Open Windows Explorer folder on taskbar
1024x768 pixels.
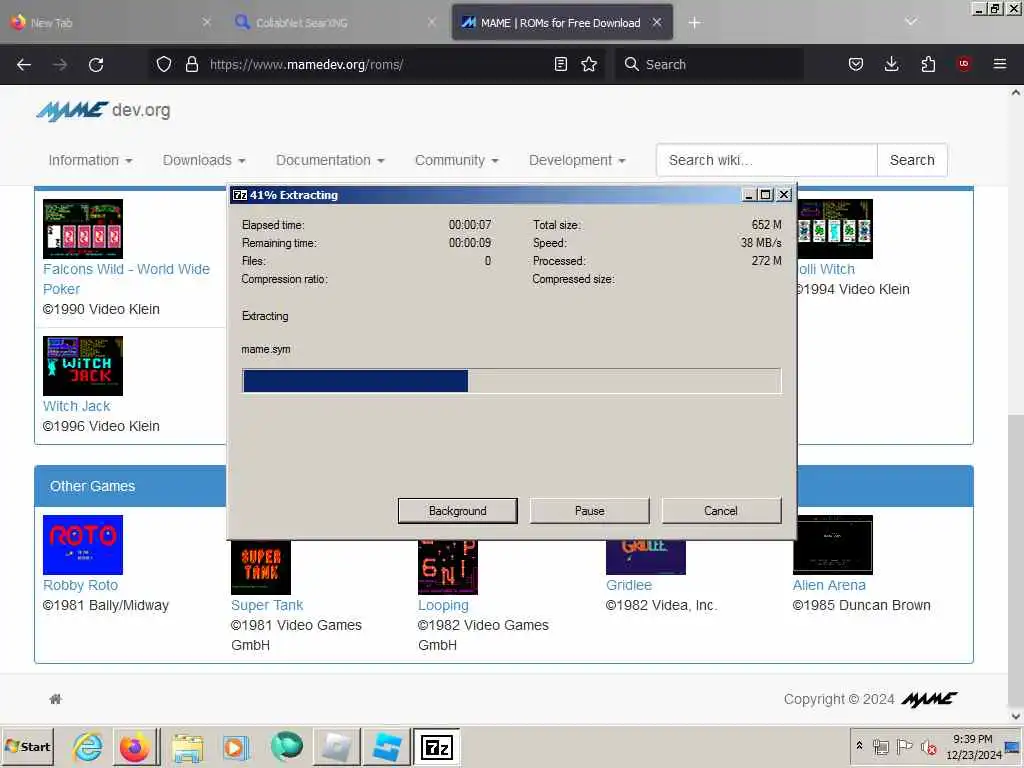coord(187,747)
